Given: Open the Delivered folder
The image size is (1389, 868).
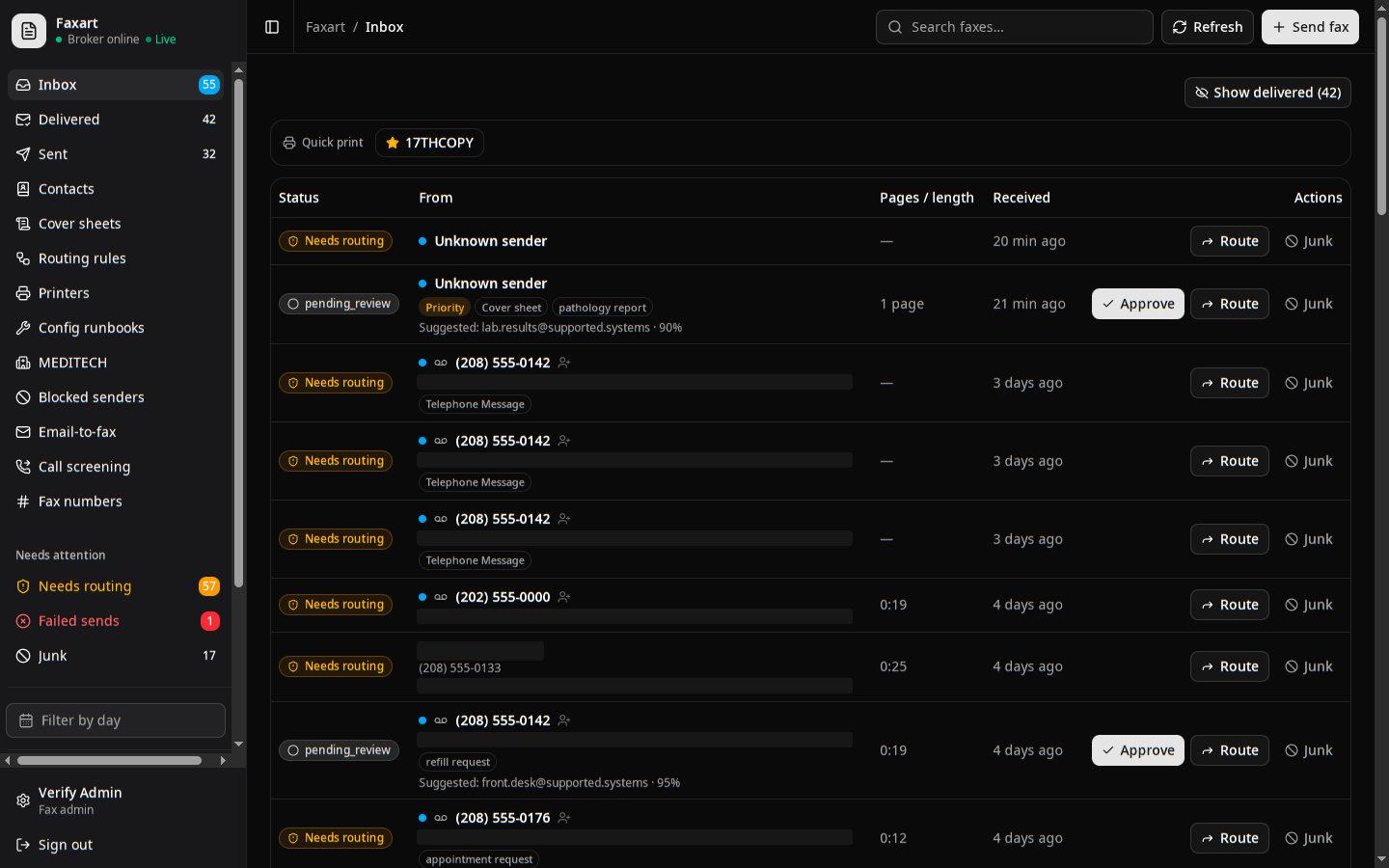Looking at the screenshot, I should click(116, 120).
